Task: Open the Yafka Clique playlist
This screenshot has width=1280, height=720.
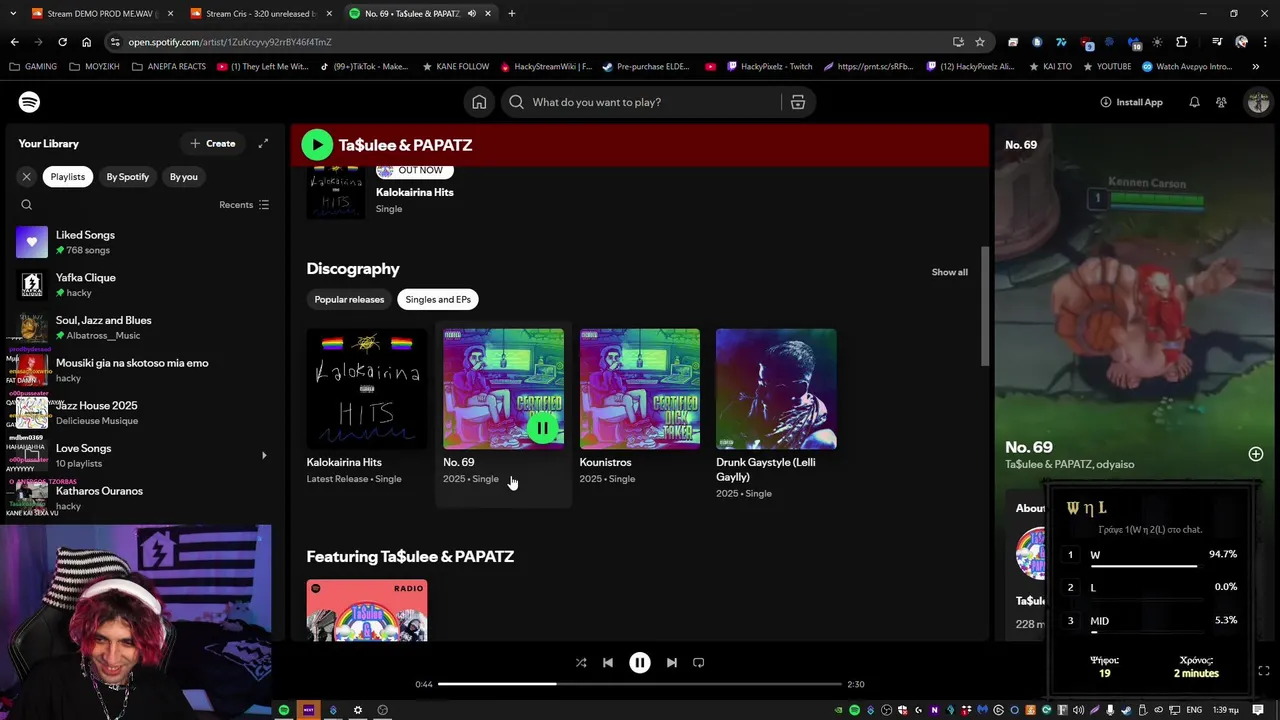Action: (140, 285)
